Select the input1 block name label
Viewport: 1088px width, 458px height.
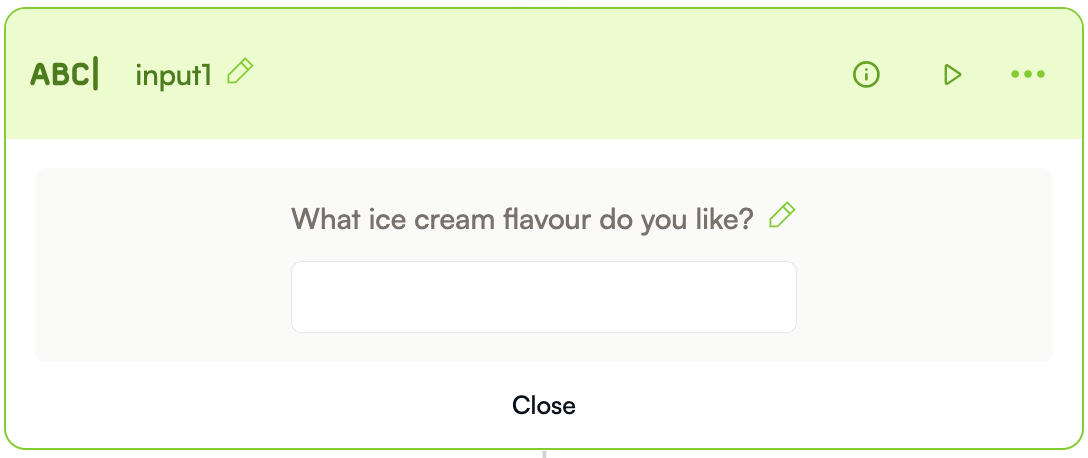[173, 76]
